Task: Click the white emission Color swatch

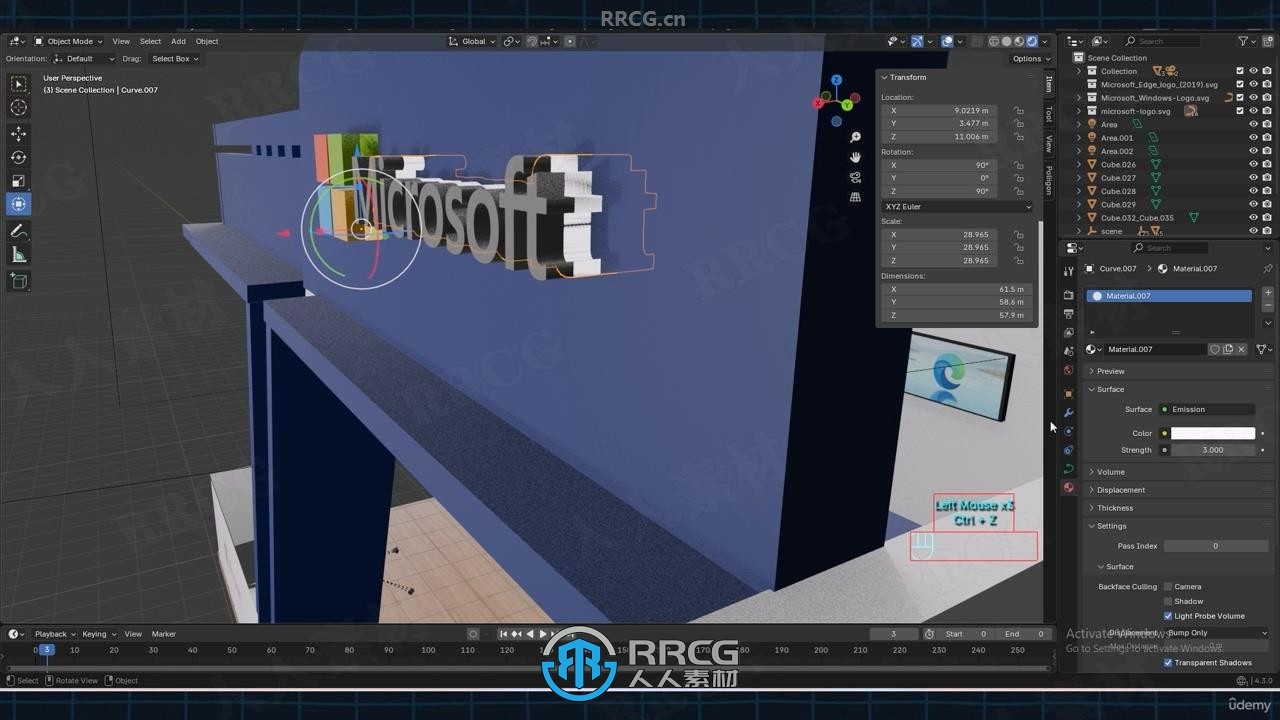Action: point(1213,433)
